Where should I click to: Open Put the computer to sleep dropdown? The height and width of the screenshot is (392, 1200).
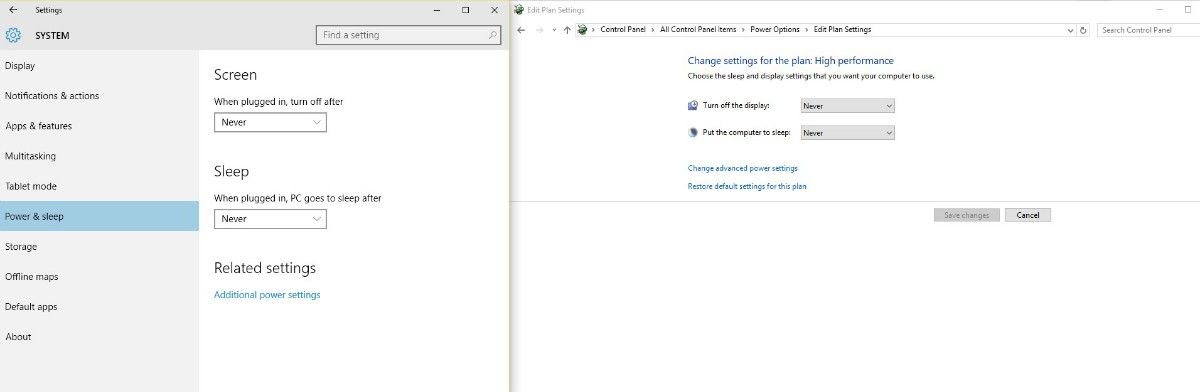point(848,132)
